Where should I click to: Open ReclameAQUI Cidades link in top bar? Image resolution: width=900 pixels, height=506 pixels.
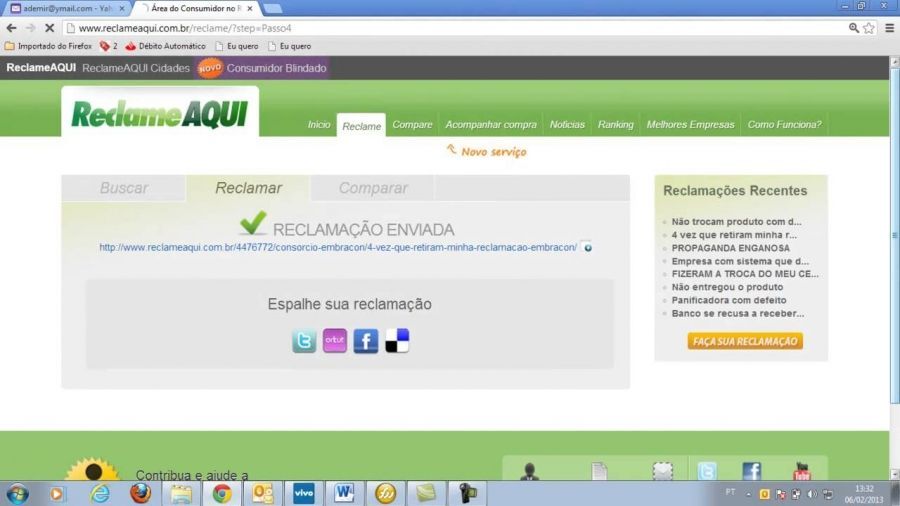point(135,68)
